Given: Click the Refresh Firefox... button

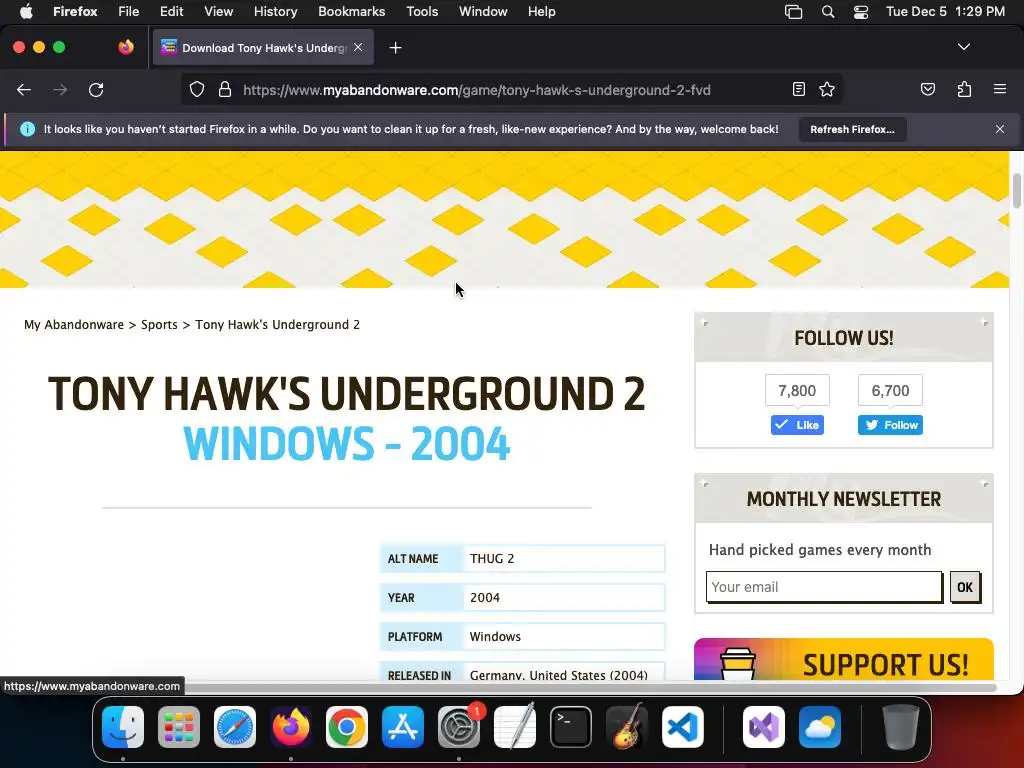Looking at the screenshot, I should coord(852,129).
